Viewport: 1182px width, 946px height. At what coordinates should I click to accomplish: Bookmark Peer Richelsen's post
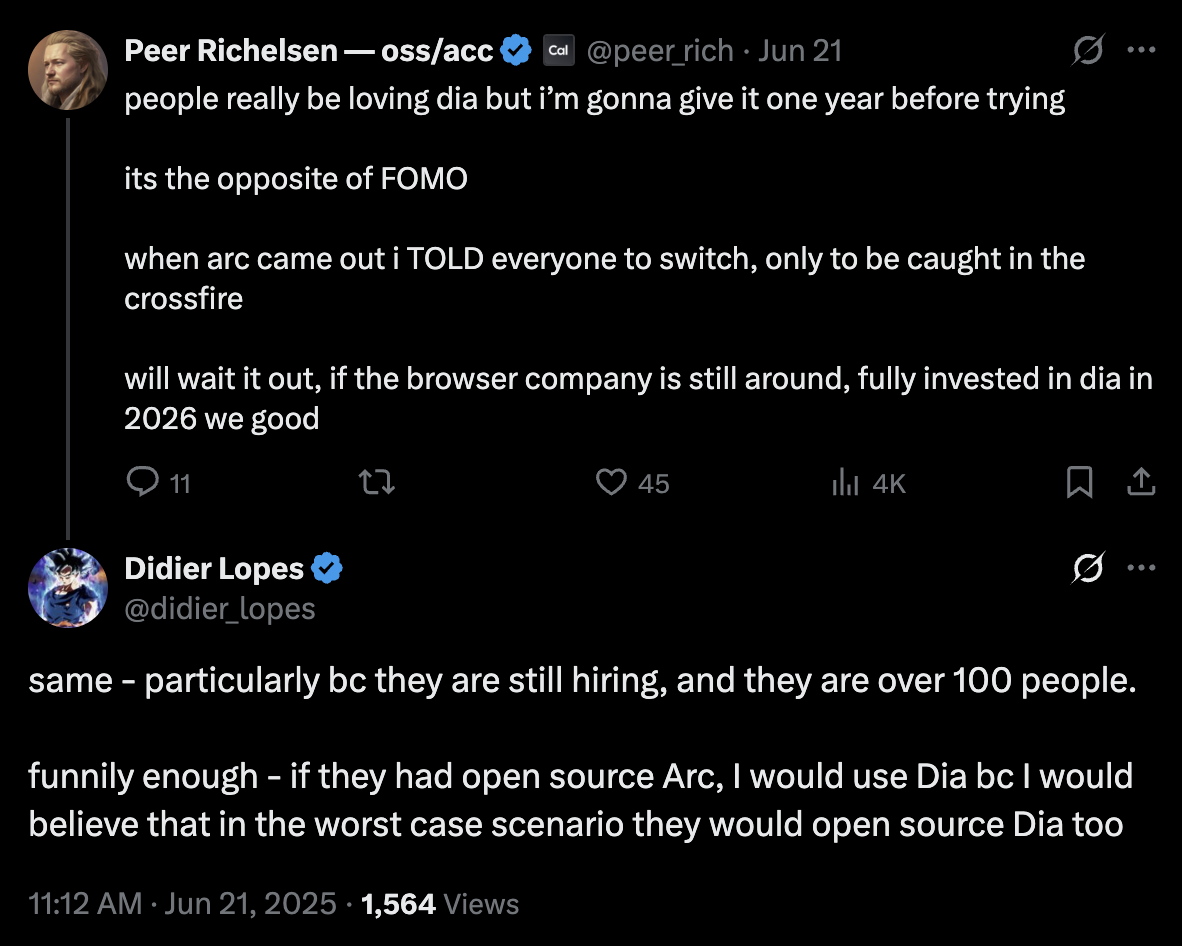(x=1079, y=482)
